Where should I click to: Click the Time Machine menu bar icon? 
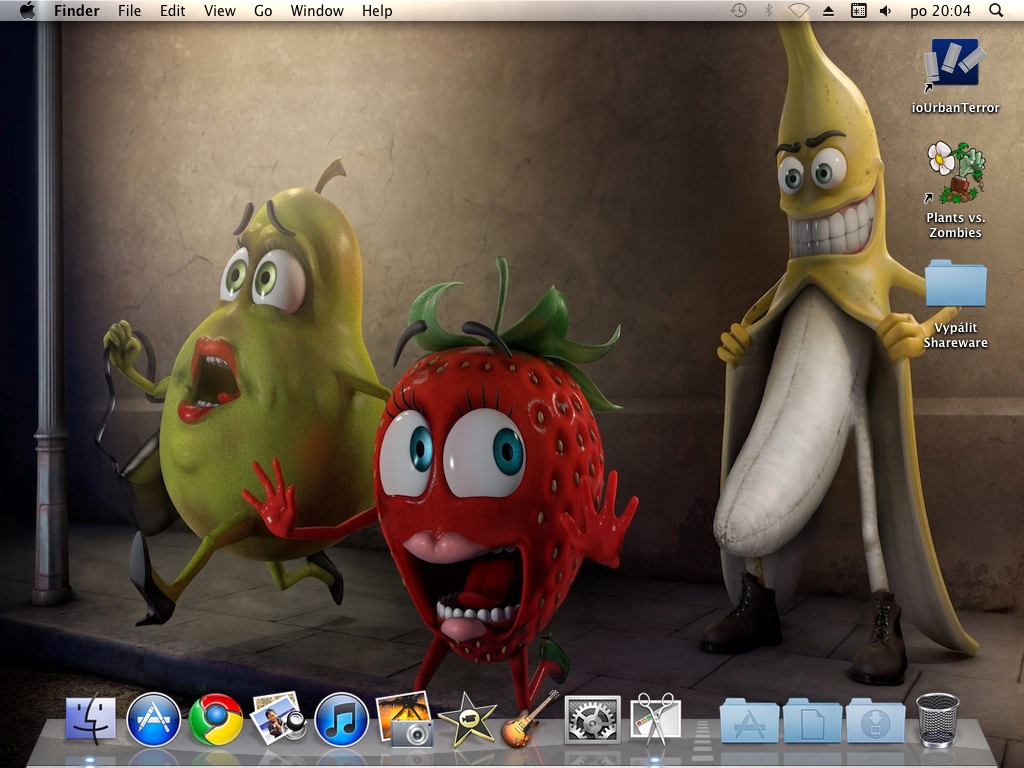tap(739, 10)
